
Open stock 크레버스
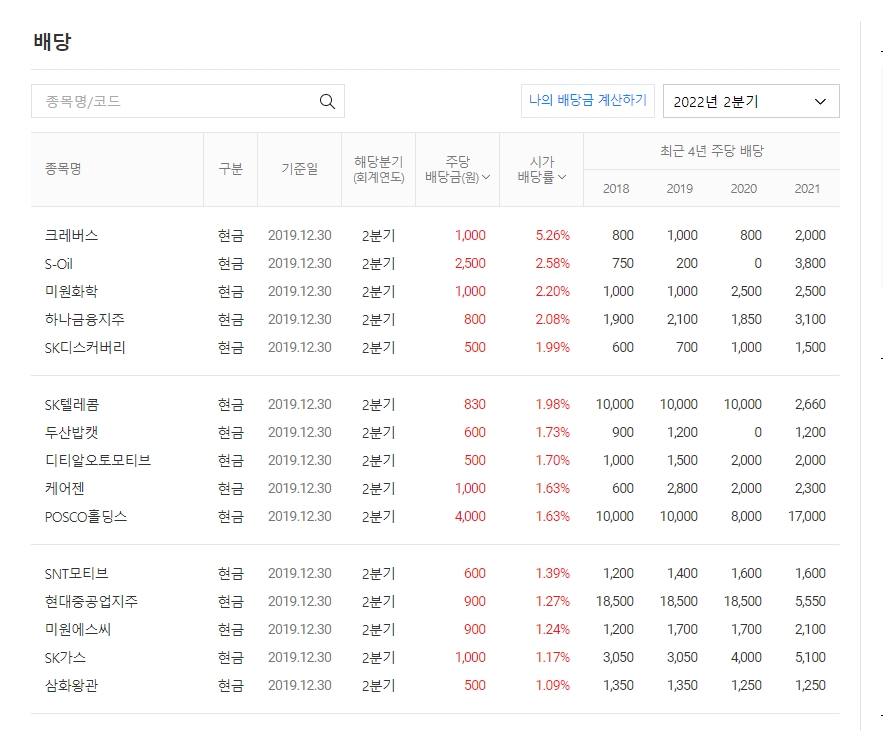coord(72,235)
